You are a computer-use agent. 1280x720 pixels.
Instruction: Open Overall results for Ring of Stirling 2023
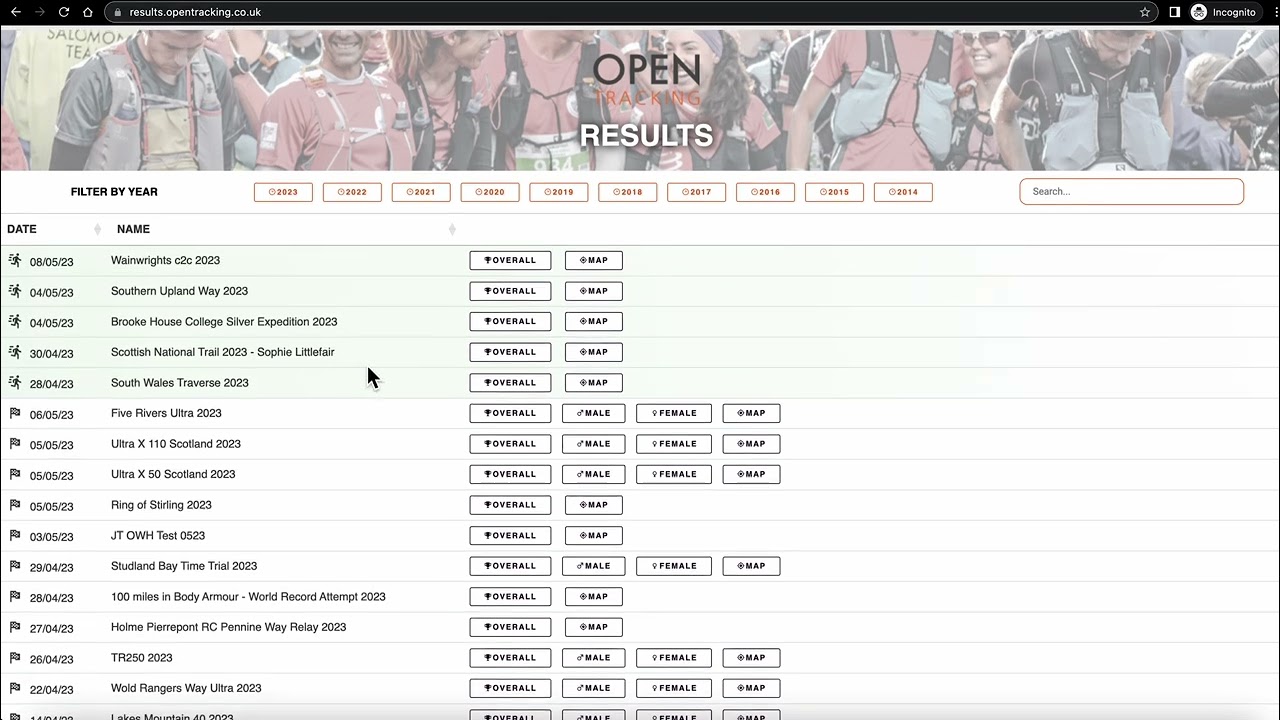point(510,505)
